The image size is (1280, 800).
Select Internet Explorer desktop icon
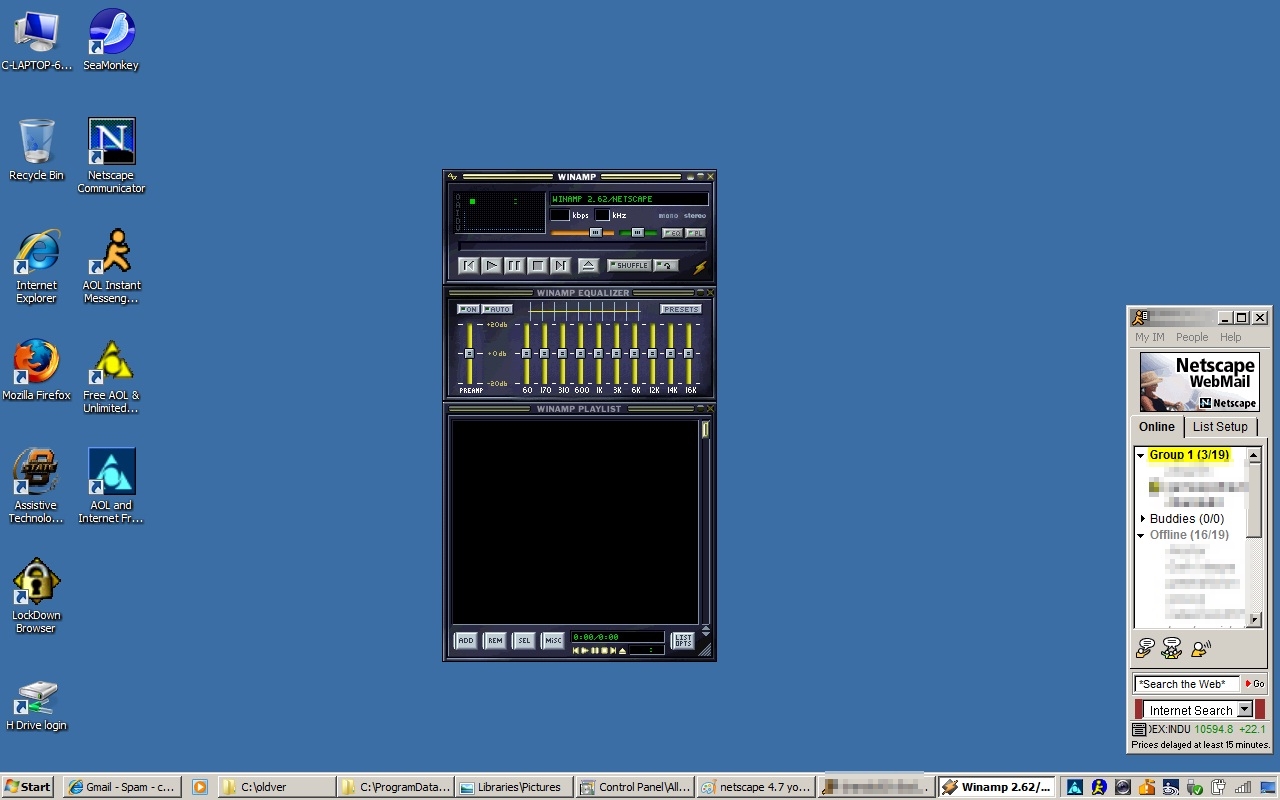tap(36, 266)
